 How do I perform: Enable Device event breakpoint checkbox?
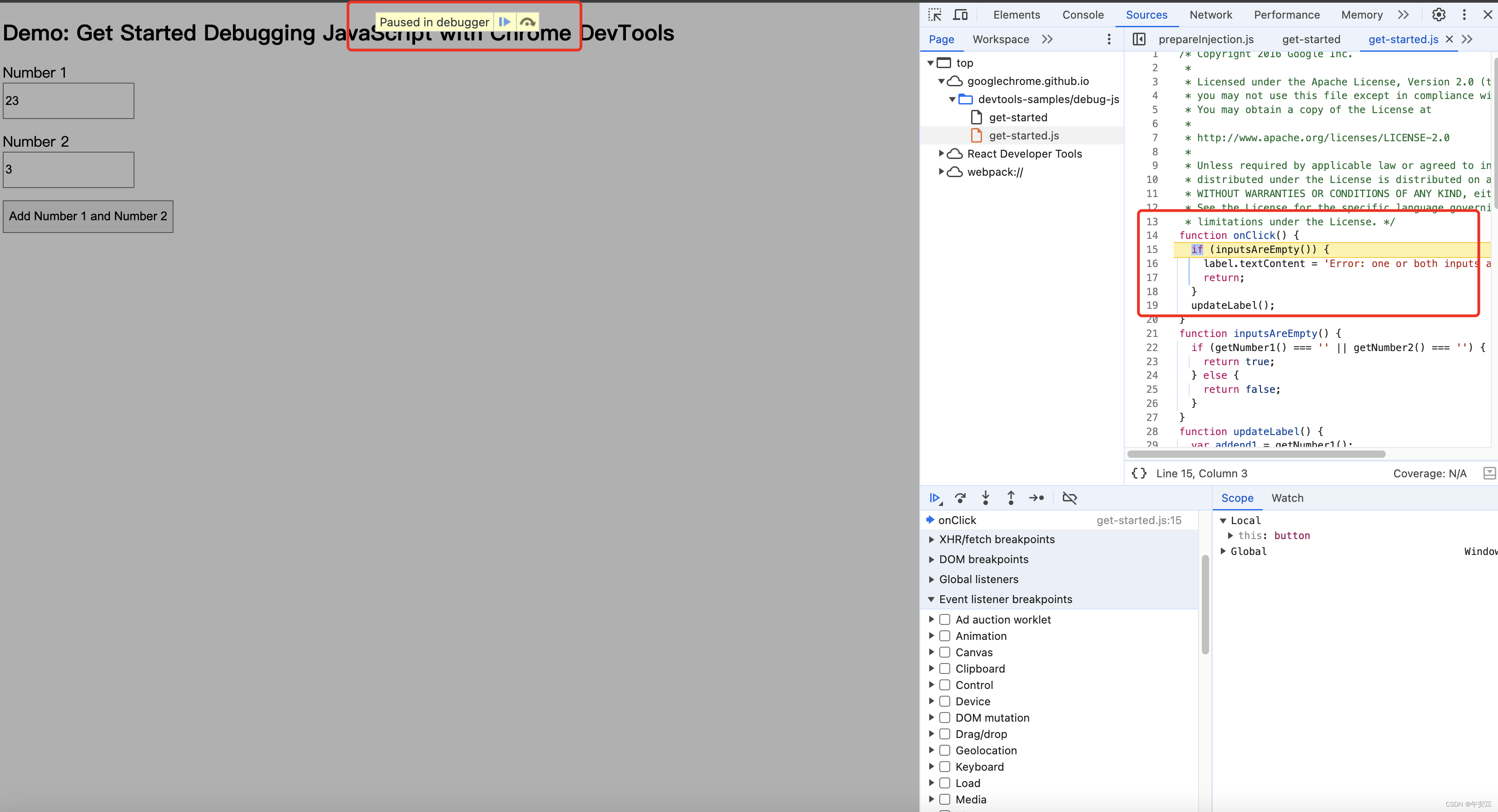click(x=945, y=702)
